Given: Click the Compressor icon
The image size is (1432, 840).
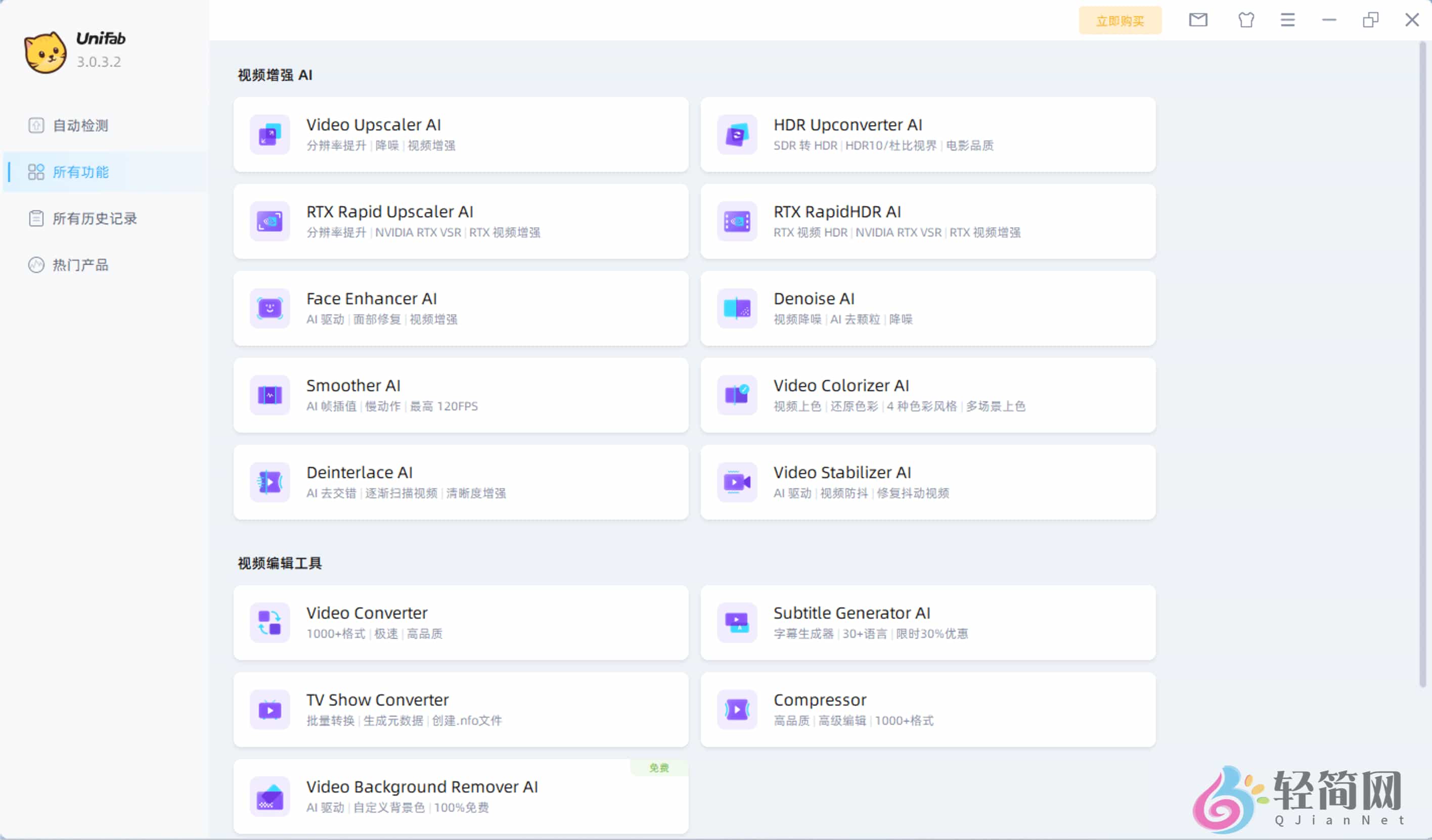Looking at the screenshot, I should pos(737,710).
